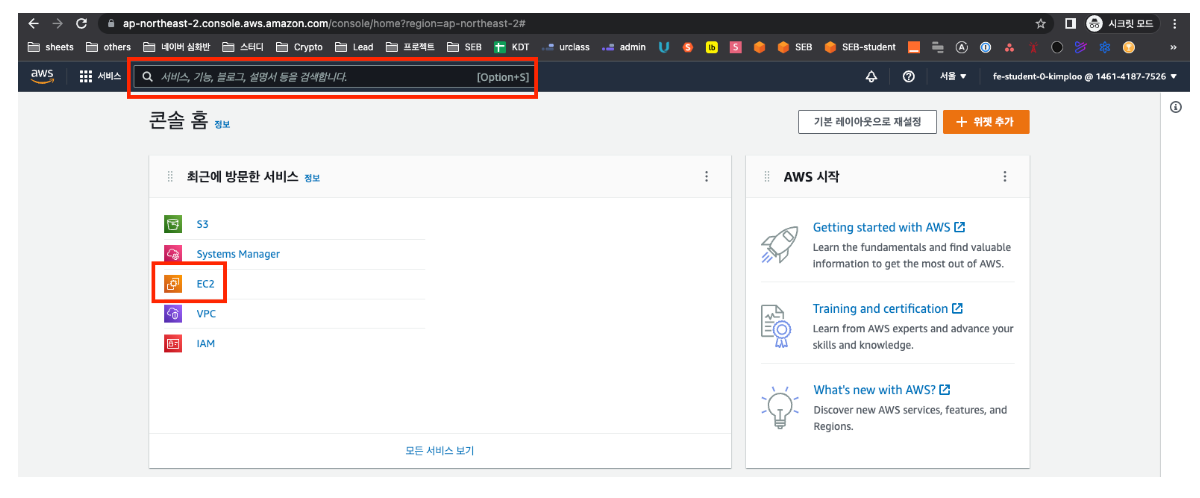Open the help question mark menu
Viewport: 1200px width, 498px height.
click(908, 76)
